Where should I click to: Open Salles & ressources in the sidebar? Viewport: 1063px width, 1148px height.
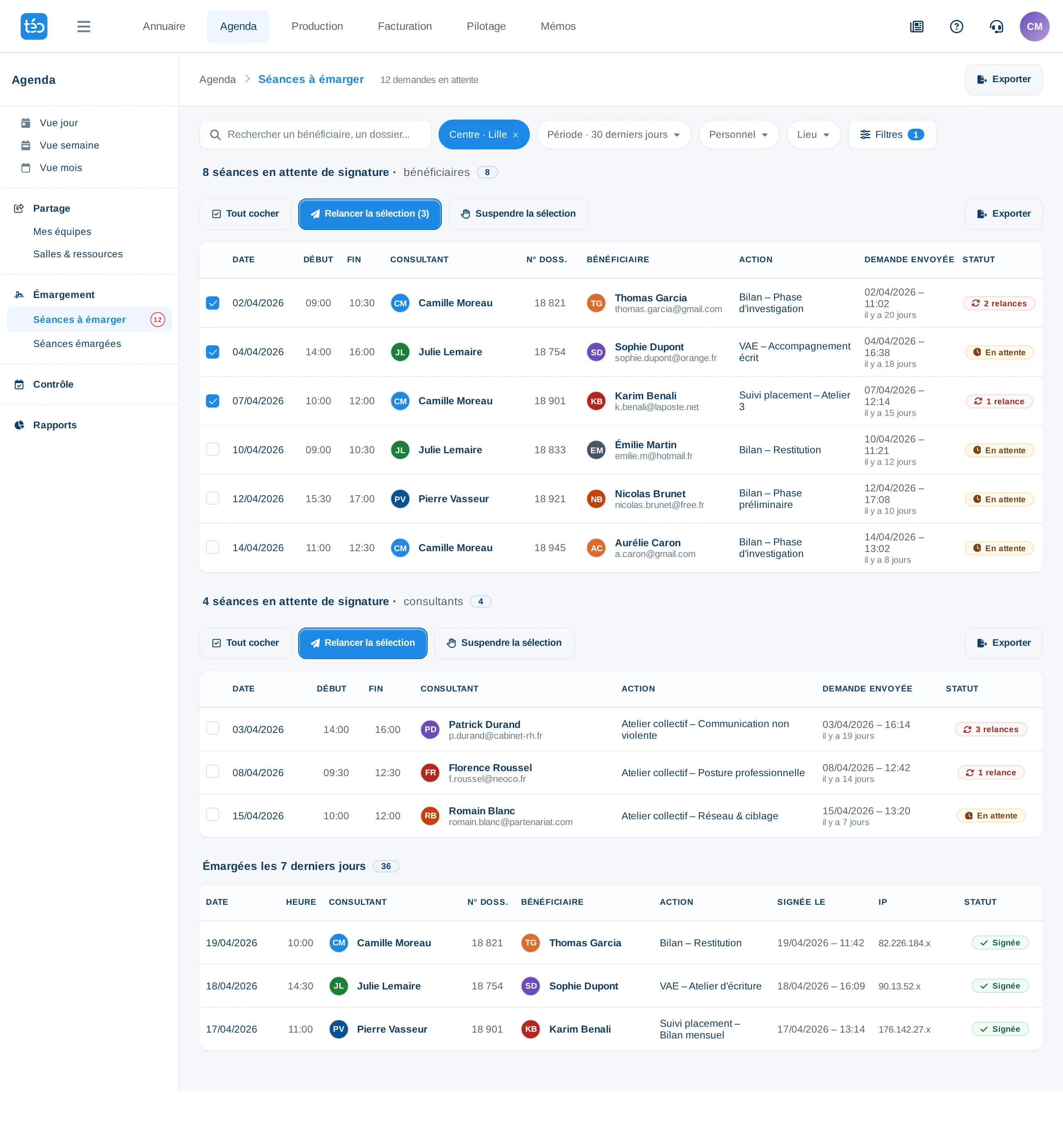78,254
